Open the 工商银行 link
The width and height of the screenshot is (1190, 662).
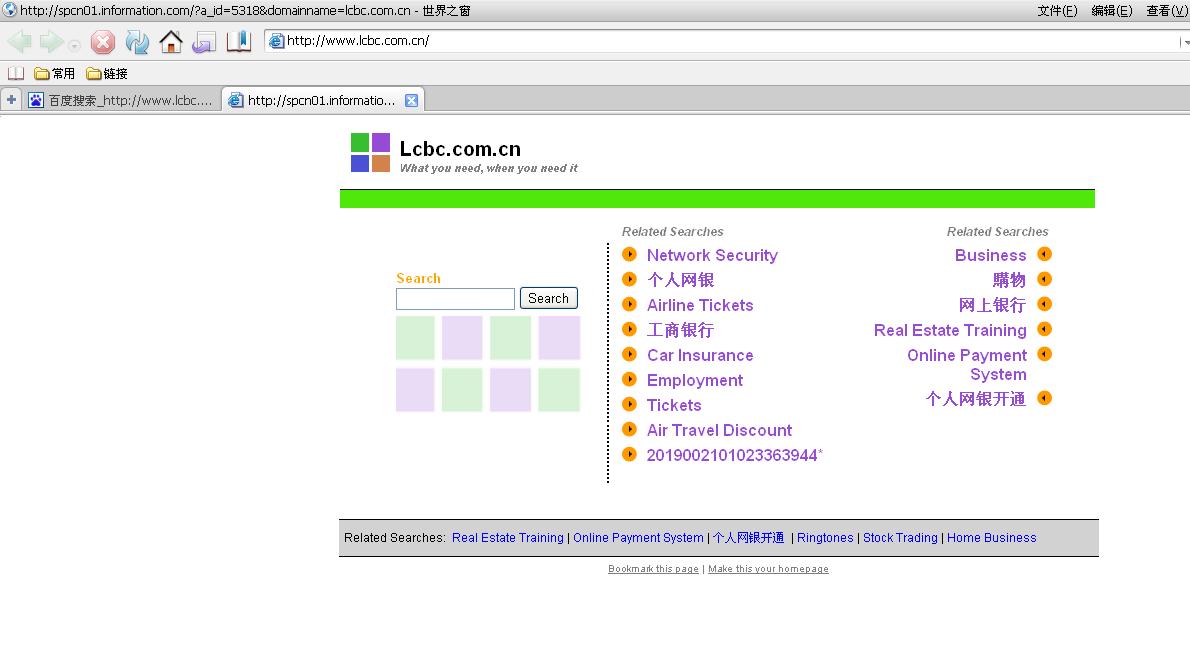(x=680, y=330)
